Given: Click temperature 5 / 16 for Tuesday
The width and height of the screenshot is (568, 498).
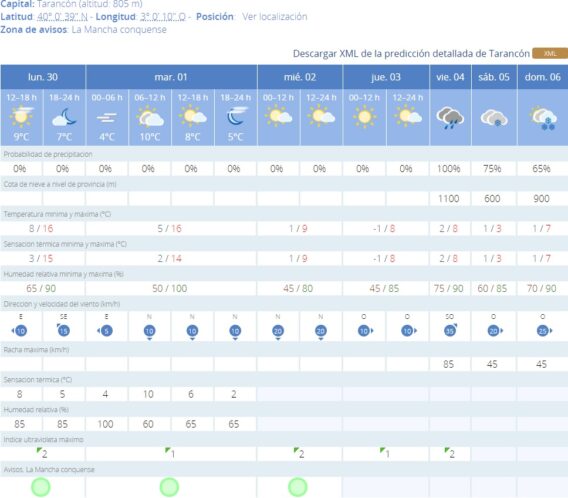Looking at the screenshot, I should [x=170, y=229].
